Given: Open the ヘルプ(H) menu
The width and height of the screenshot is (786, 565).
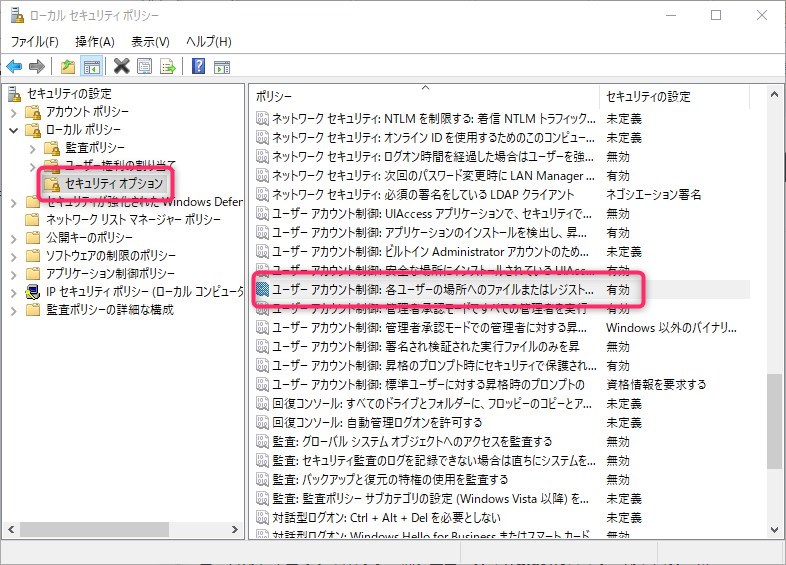Looking at the screenshot, I should coord(209,42).
